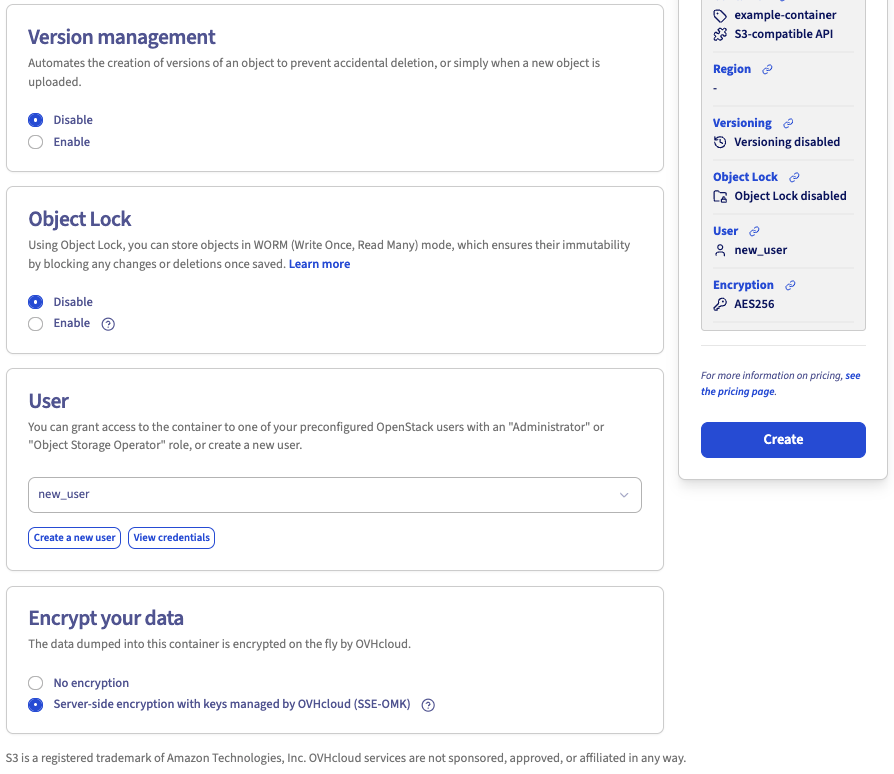Click the View credentials button
Screen dimensions: 894x774
point(172,537)
